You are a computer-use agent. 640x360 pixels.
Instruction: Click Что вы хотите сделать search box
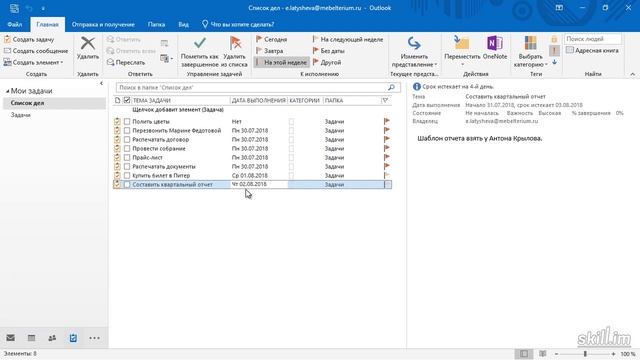[238, 24]
